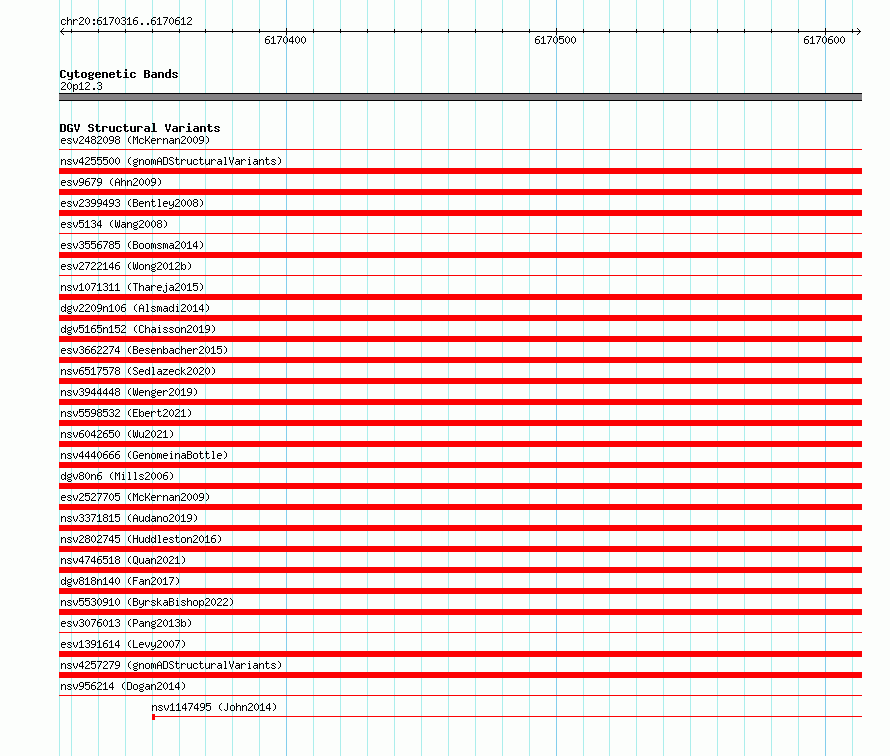Click the 6170500 ruler position

pyautogui.click(x=555, y=40)
